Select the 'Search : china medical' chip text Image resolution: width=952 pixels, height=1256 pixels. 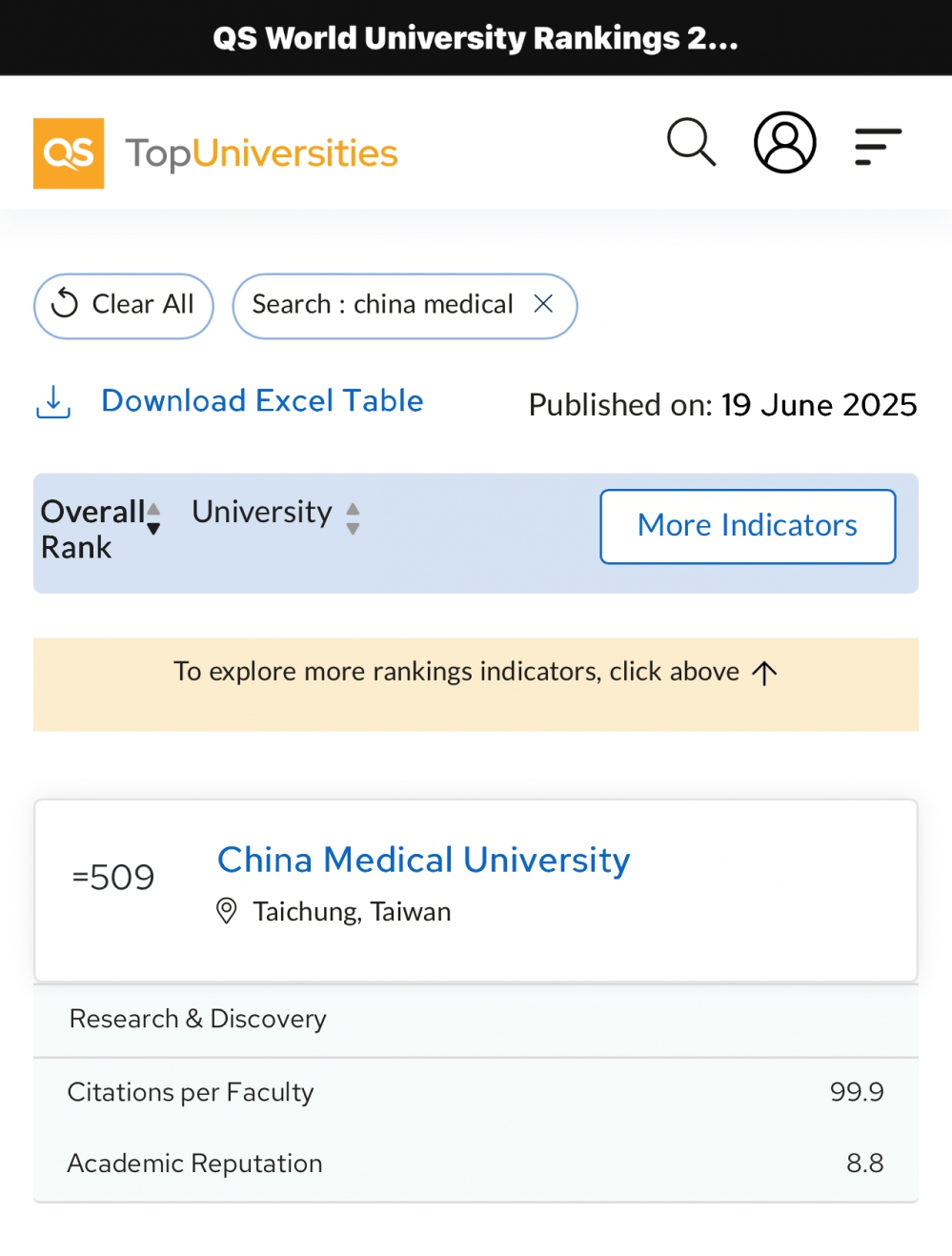point(382,304)
